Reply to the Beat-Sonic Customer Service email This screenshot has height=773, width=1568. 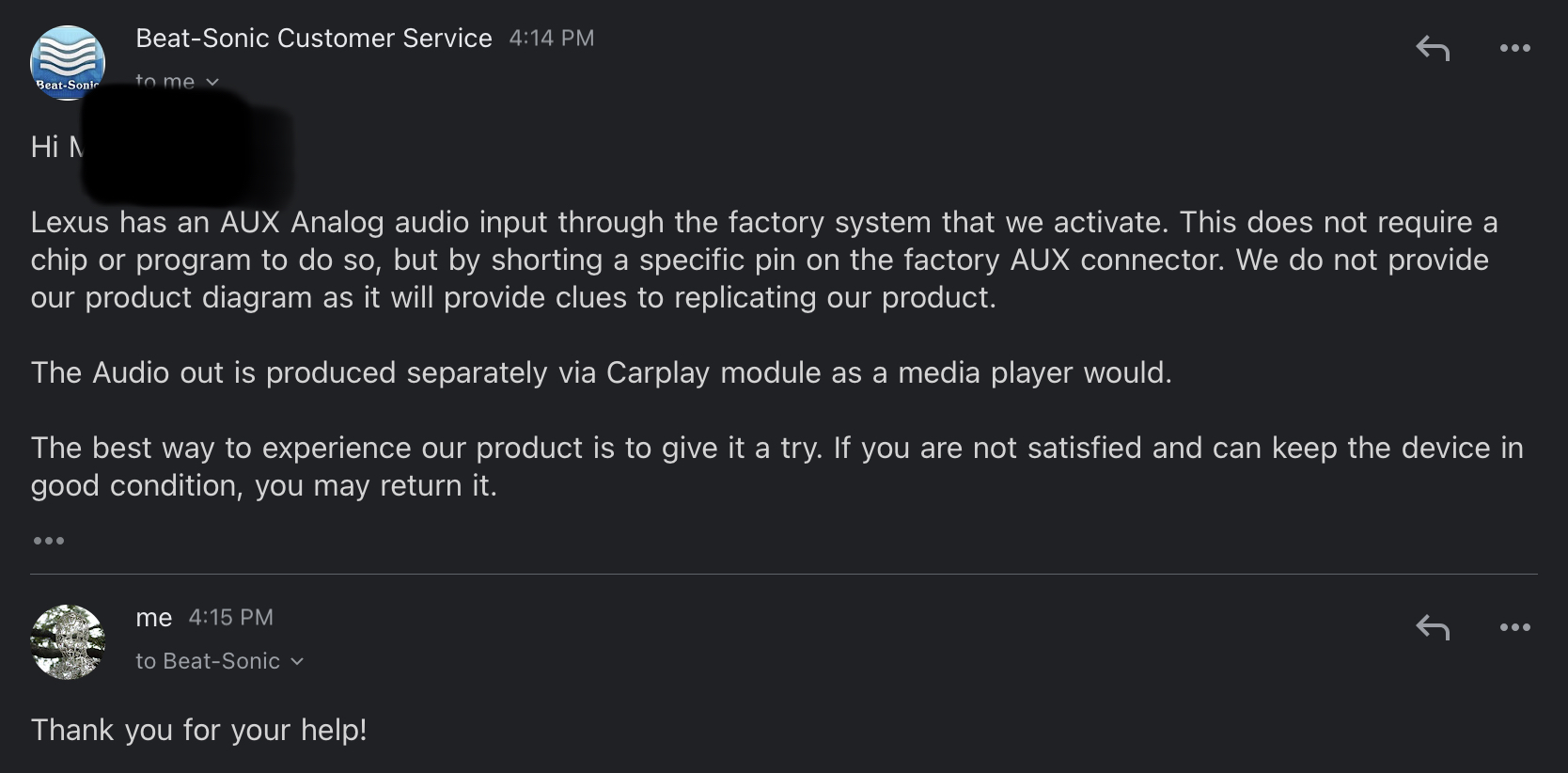coord(1433,48)
